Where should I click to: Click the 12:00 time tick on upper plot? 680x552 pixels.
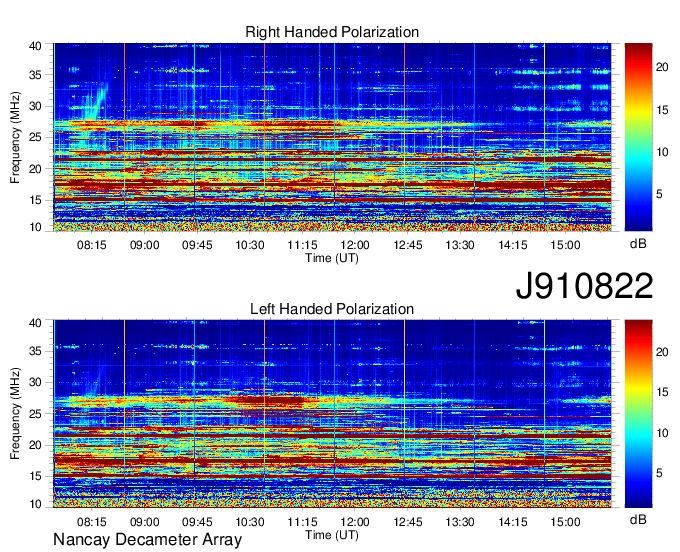[x=355, y=245]
